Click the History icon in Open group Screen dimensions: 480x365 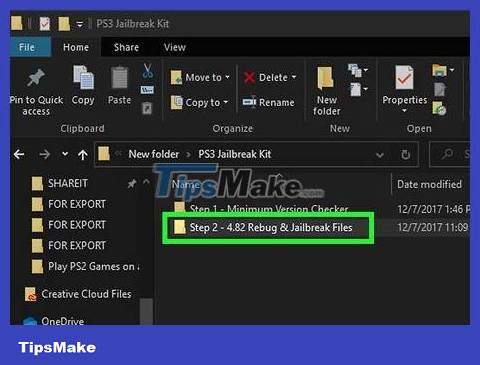coord(439,108)
